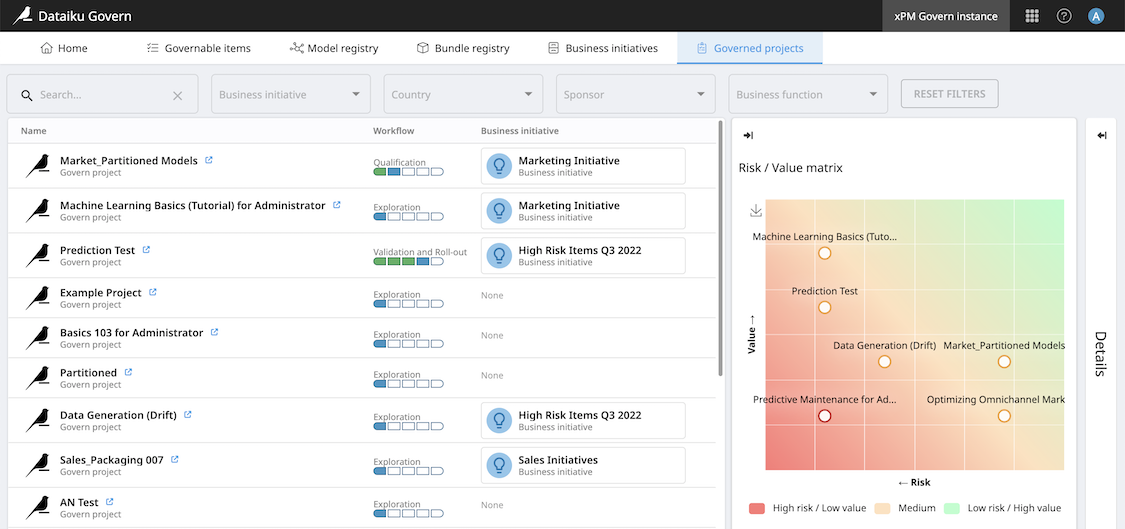Screen dimensions: 1125x529
Task: Open the Bundle registry tab
Action: 463,48
